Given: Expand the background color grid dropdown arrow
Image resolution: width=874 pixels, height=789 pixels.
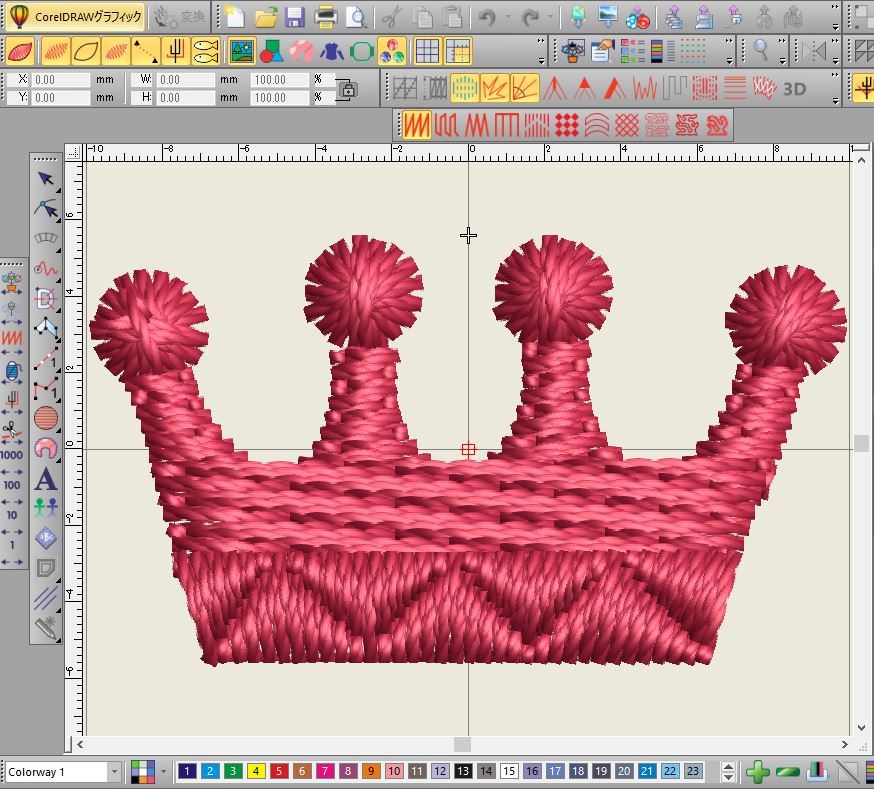Looking at the screenshot, I should click(x=163, y=772).
